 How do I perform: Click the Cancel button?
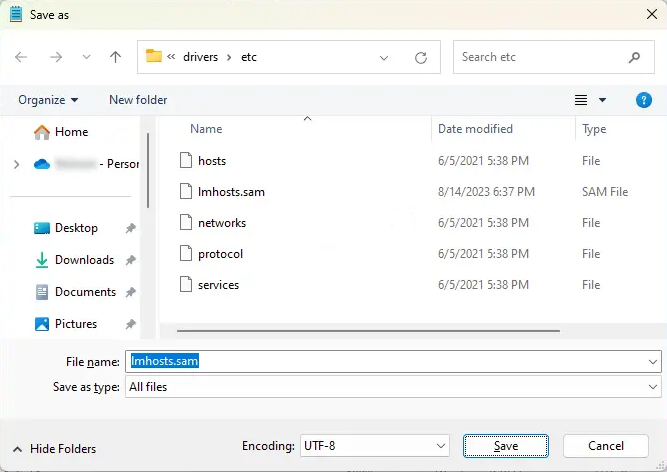[606, 446]
